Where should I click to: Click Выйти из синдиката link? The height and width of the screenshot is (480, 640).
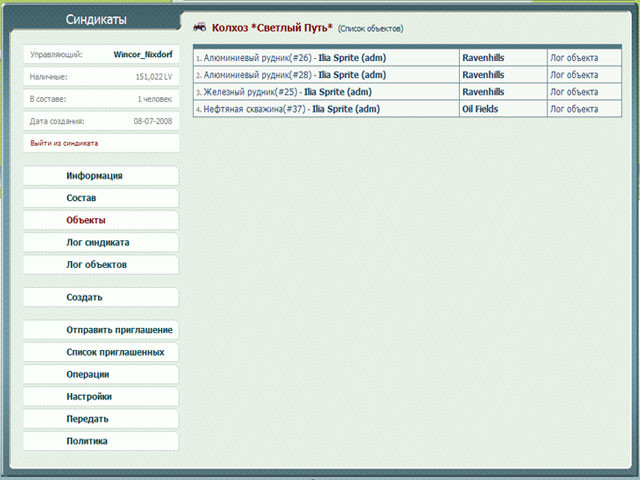click(64, 143)
